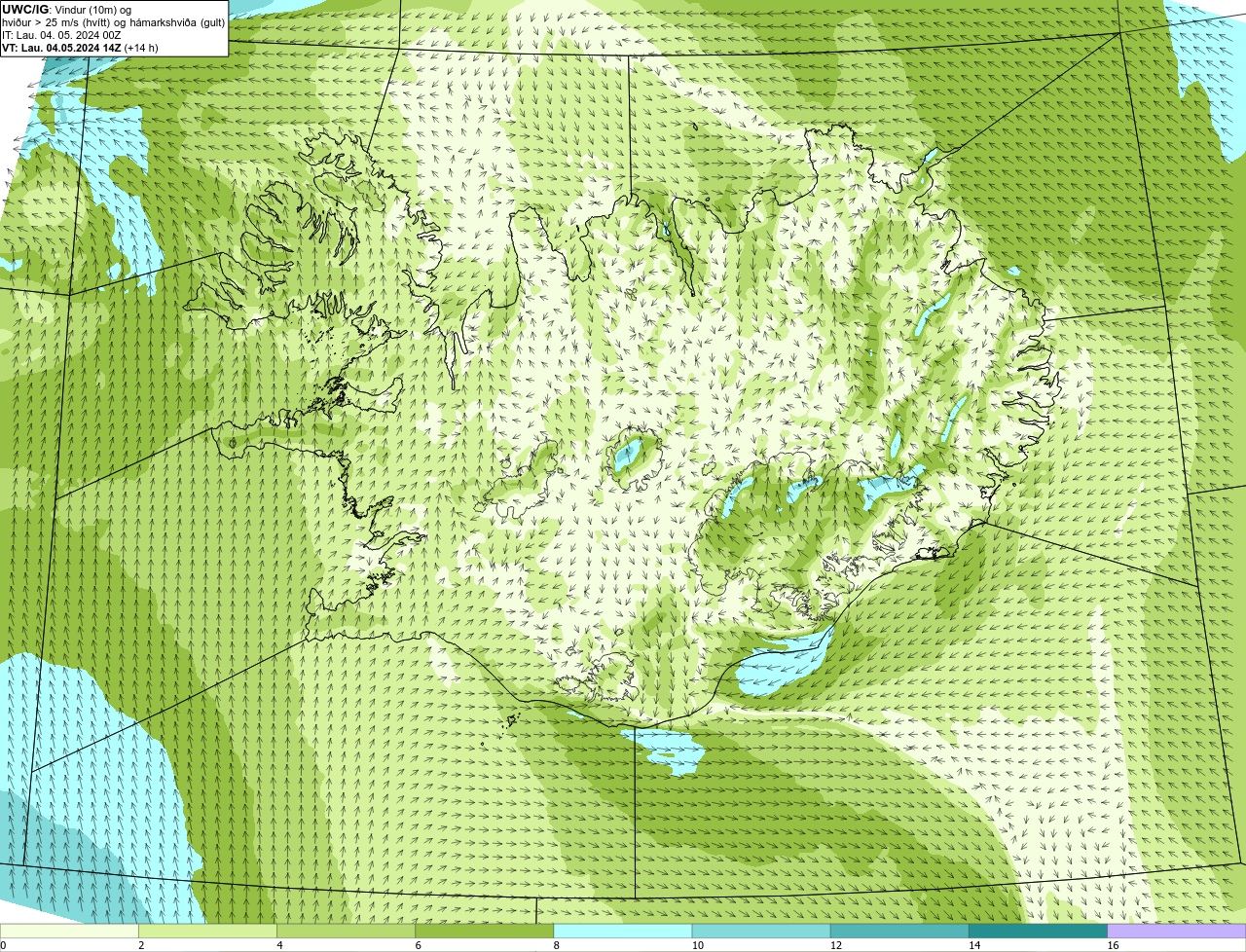Click the 14–16 m/s dark teal legend swatch
The width and height of the screenshot is (1246, 952).
pos(1038,932)
